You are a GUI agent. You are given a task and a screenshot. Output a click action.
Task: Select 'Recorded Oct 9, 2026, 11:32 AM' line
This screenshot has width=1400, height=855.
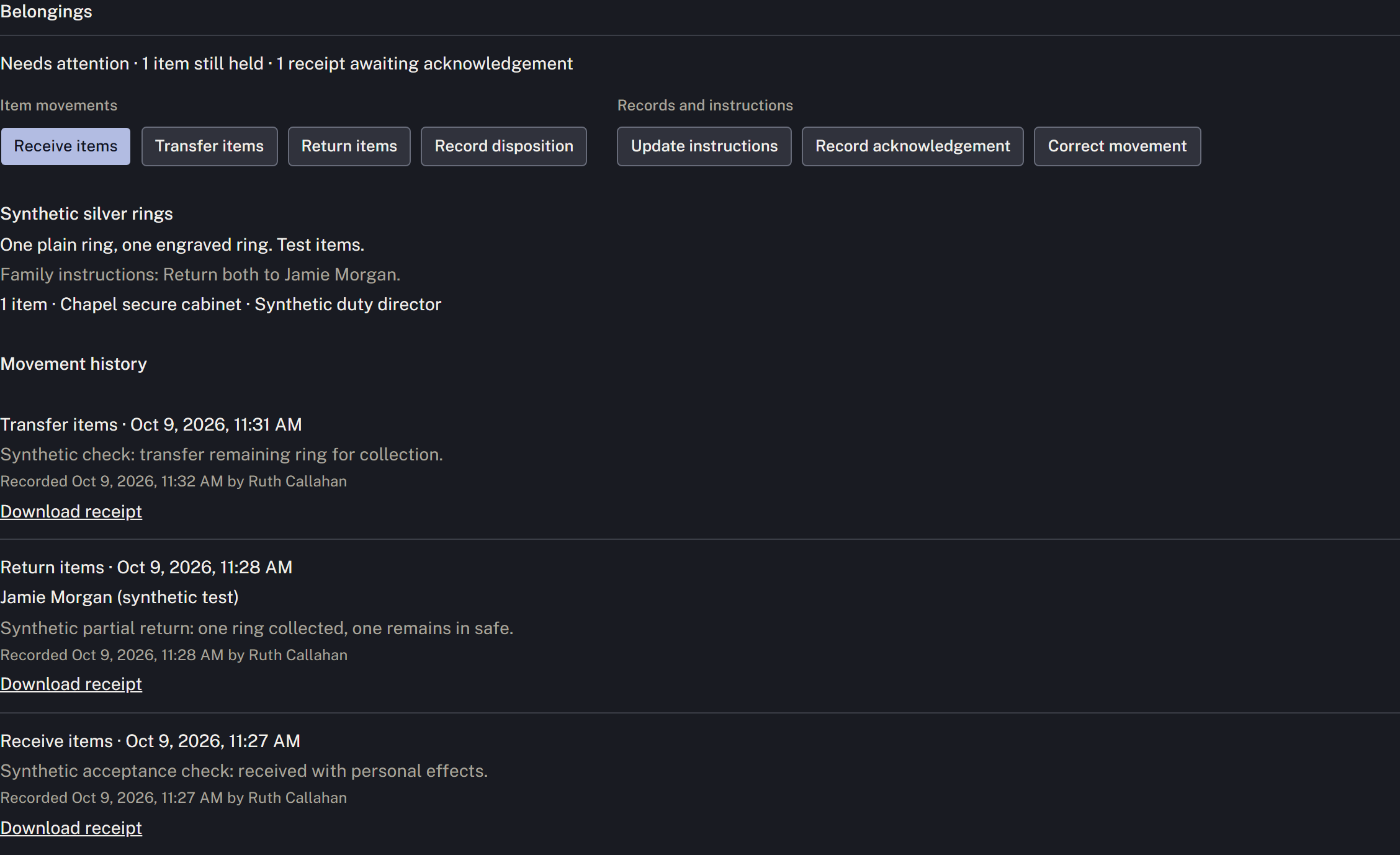point(173,481)
